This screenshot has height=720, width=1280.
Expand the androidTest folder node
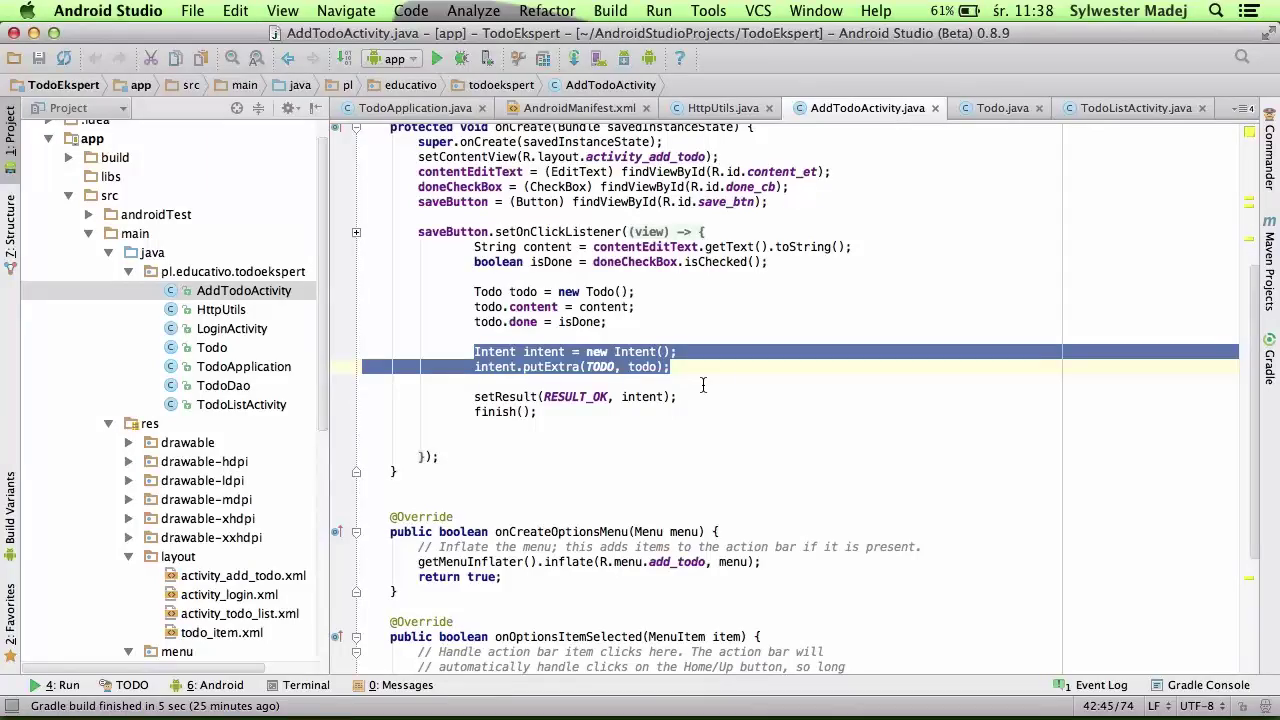[88, 215]
